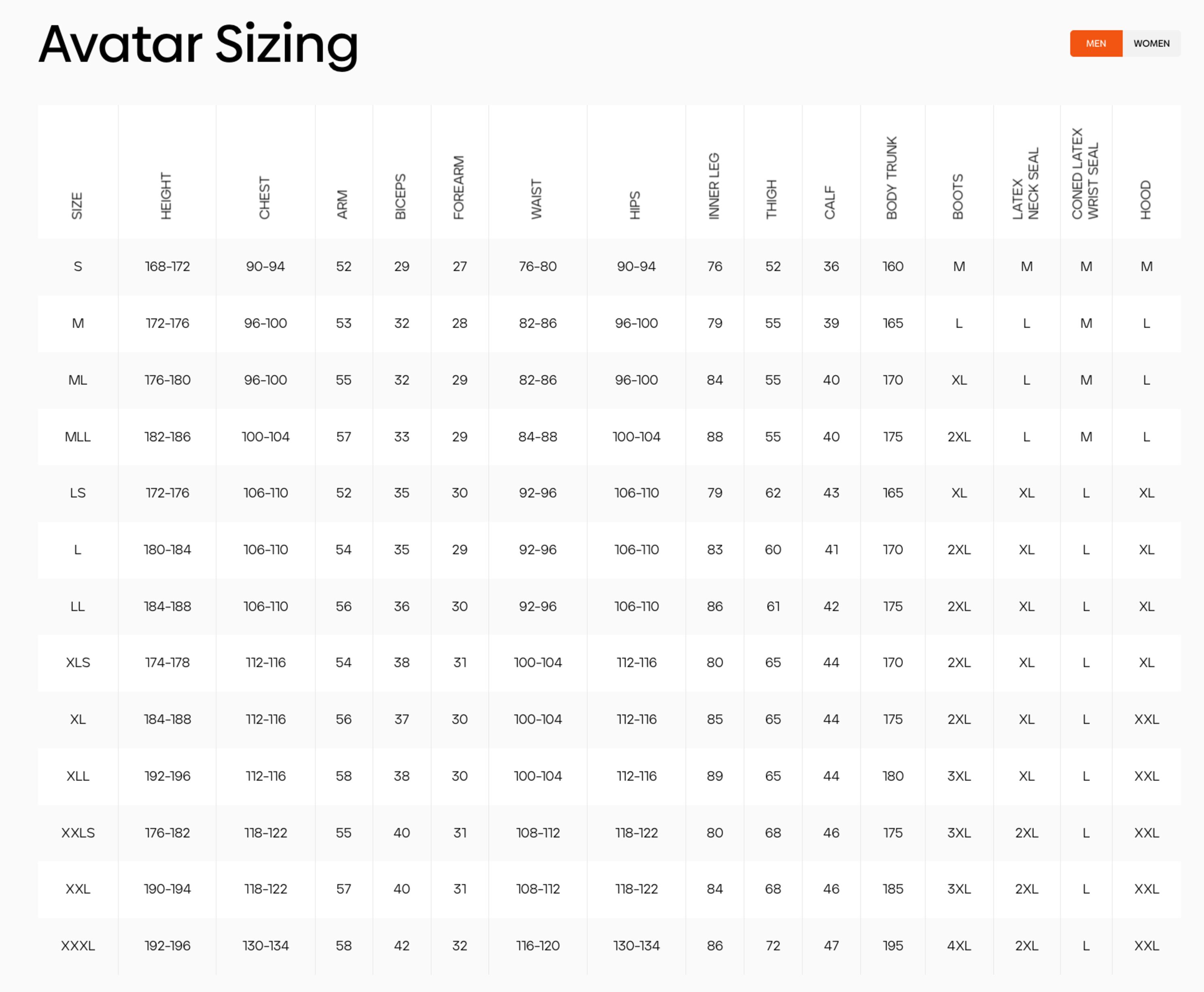Click the BODY TRUNK column header
Viewport: 1204px width, 992px height.
(892, 178)
